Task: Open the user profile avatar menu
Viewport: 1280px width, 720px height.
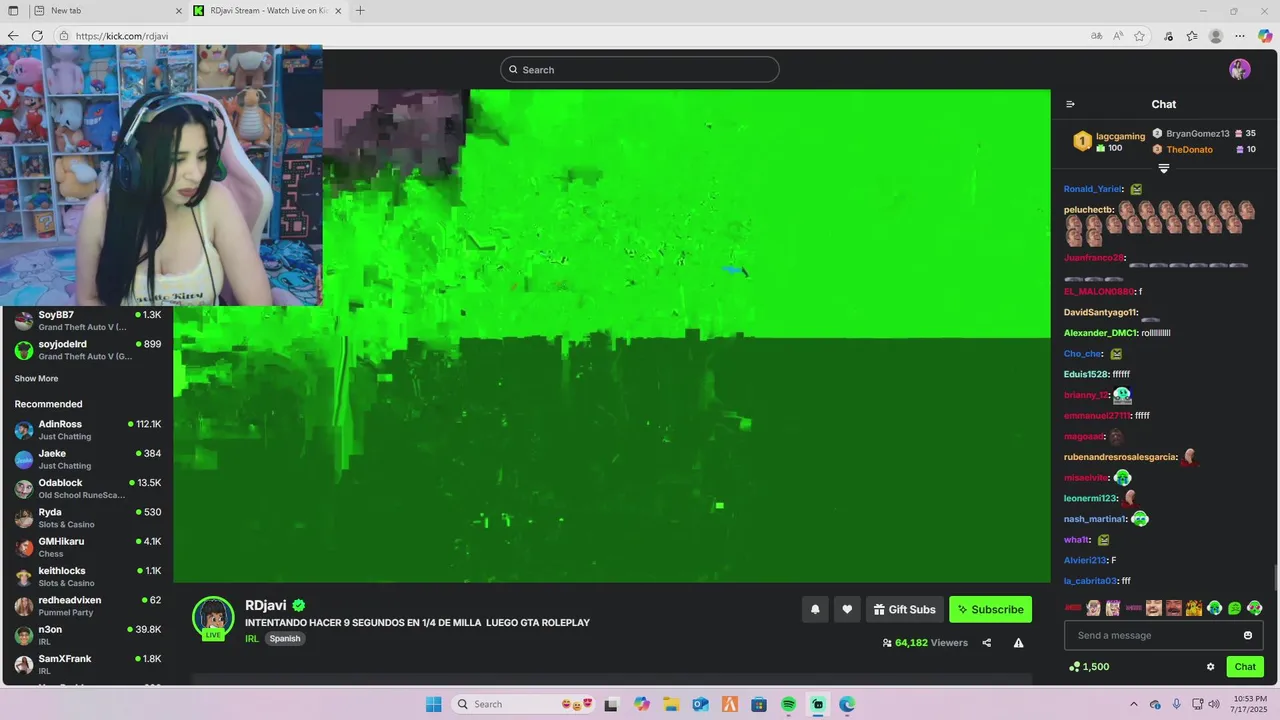Action: [1240, 69]
